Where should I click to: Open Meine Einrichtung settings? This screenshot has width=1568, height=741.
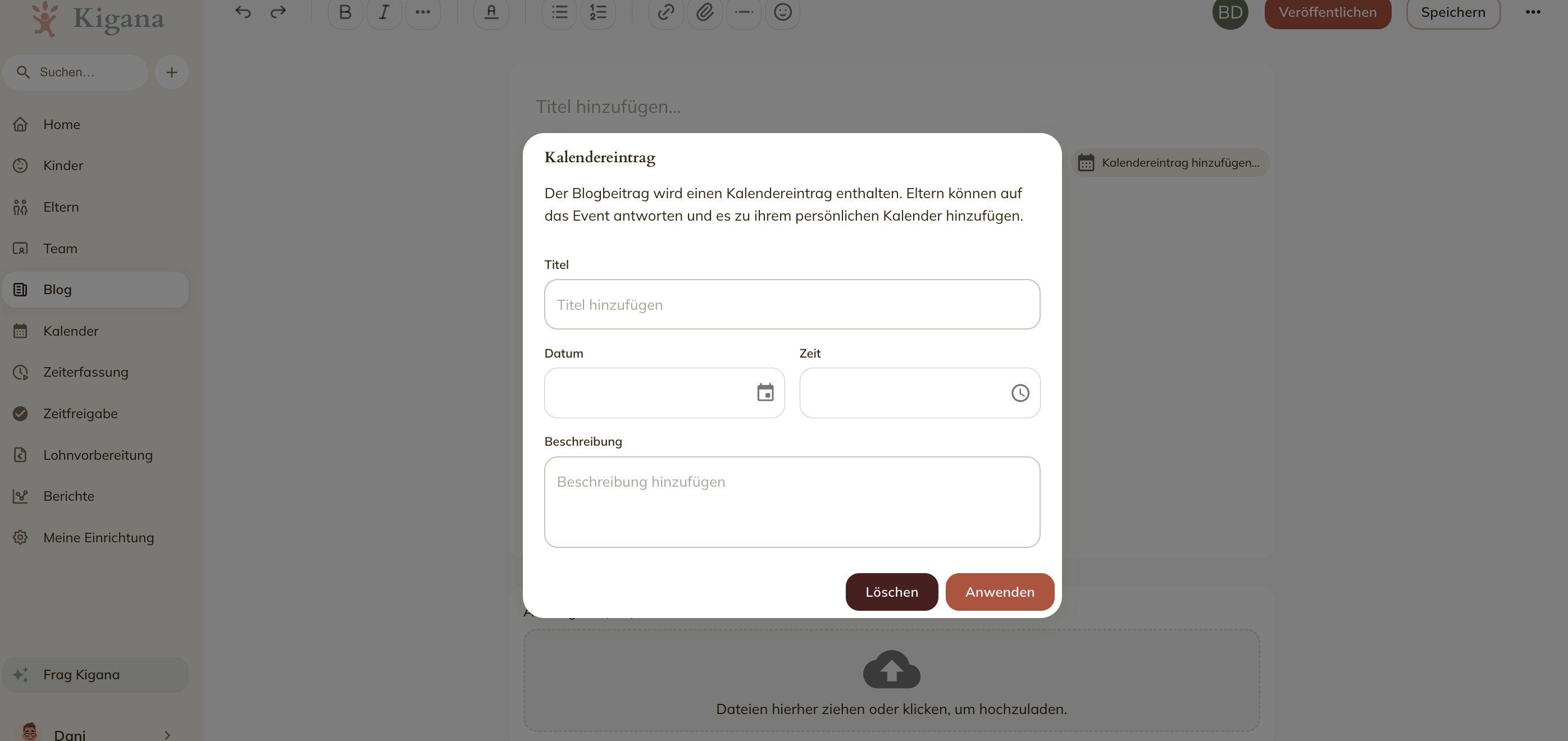(x=95, y=538)
